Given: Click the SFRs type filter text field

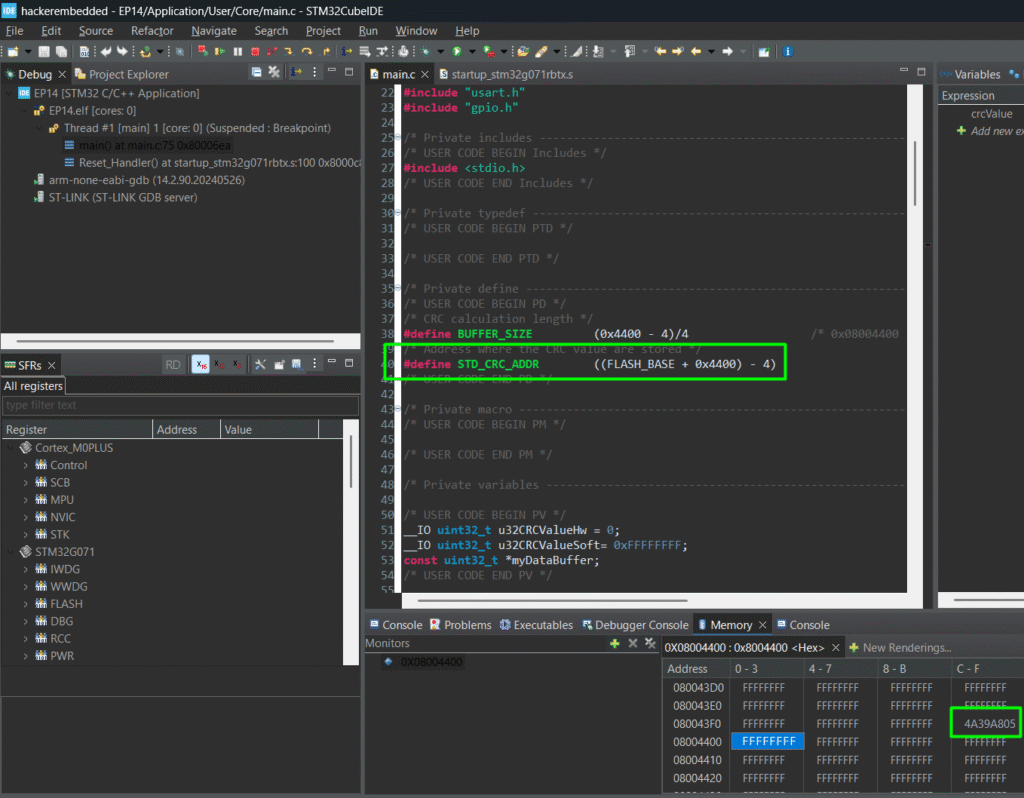Looking at the screenshot, I should 180,405.
